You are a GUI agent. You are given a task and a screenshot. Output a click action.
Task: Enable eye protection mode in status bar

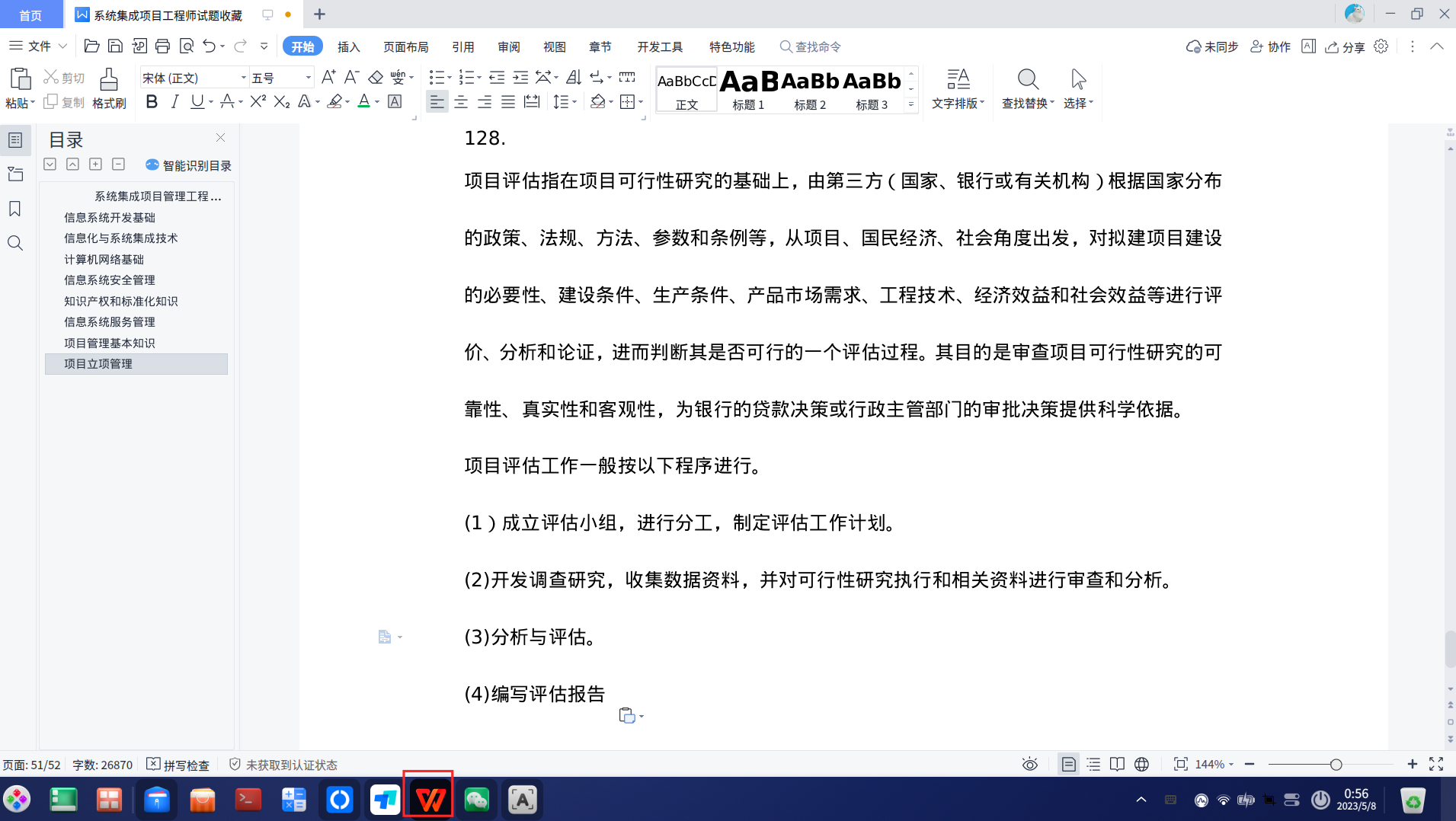1030,764
